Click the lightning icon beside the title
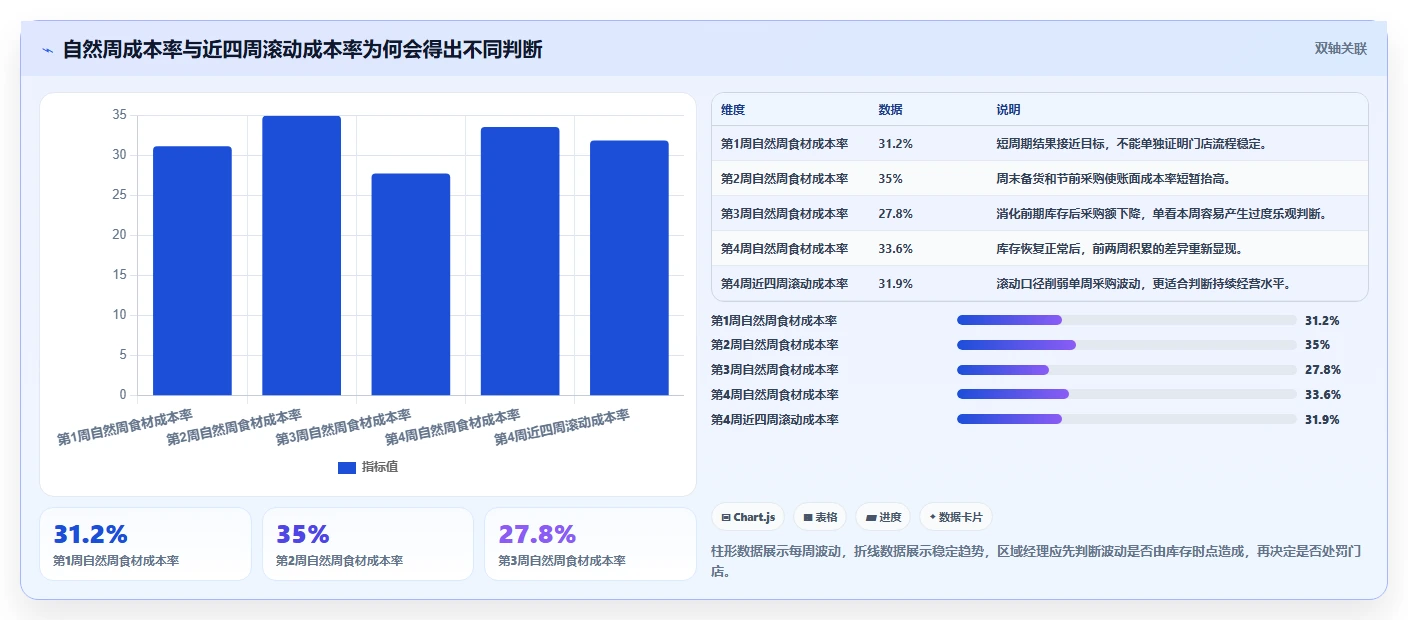1408x620 pixels. (x=48, y=50)
